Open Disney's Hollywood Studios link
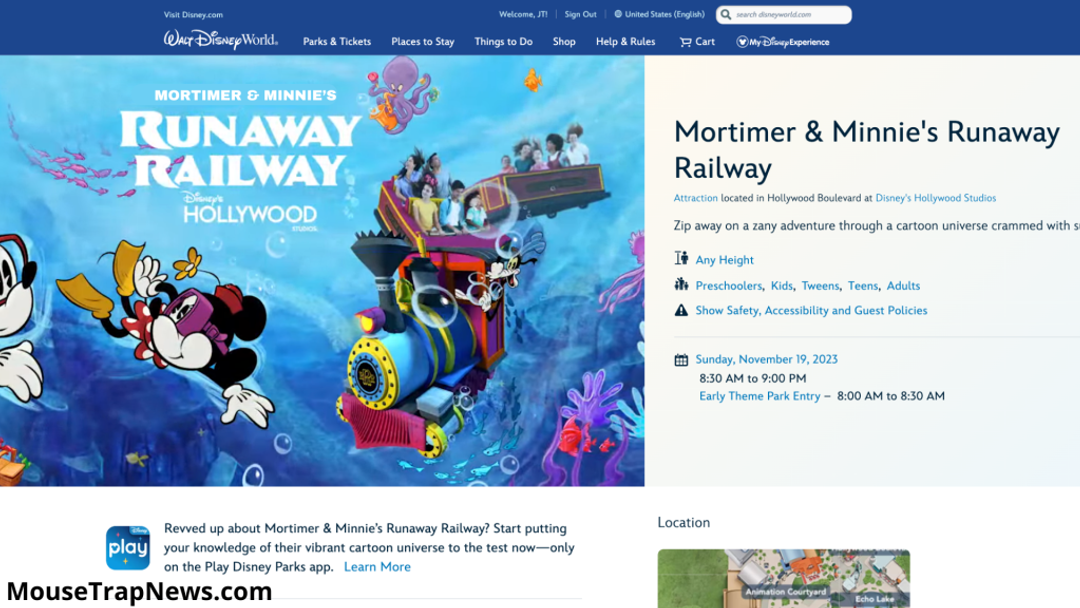 tap(935, 198)
